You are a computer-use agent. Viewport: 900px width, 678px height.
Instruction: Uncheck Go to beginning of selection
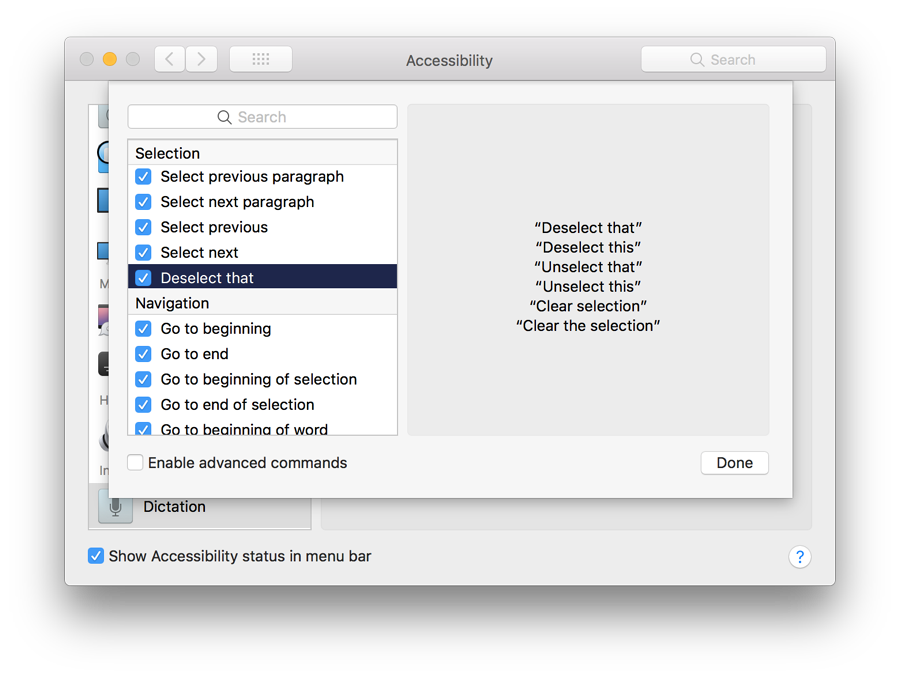point(143,379)
